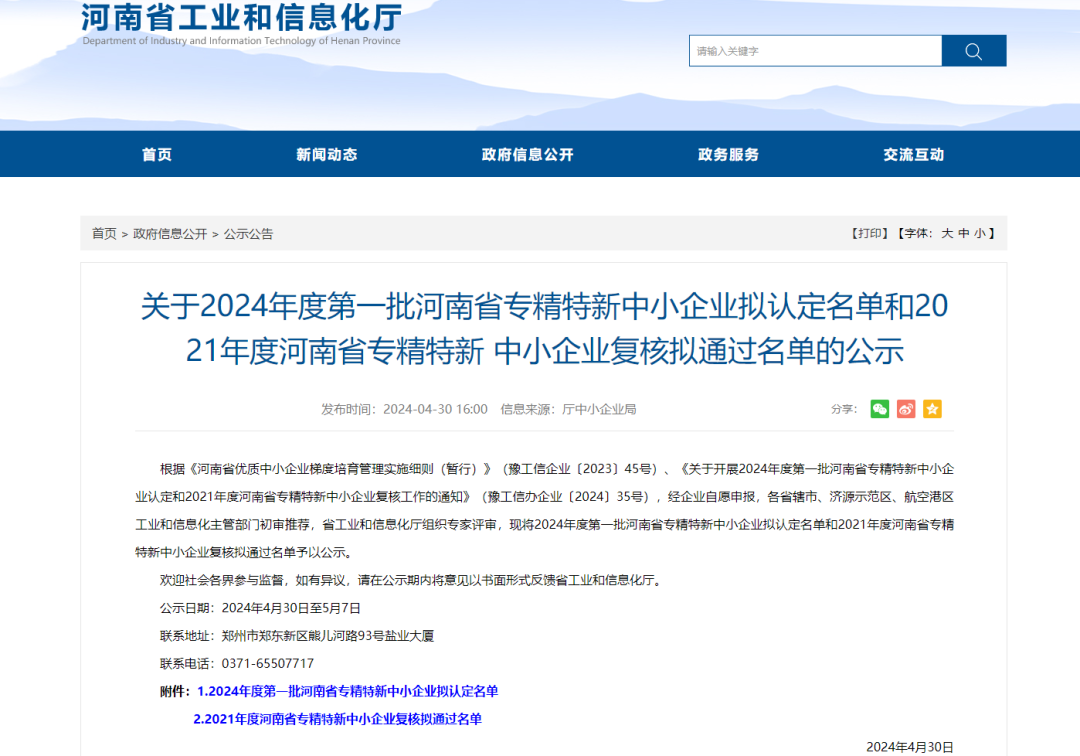The image size is (1080, 756).
Task: Share article via WeChat icon
Action: tap(879, 409)
